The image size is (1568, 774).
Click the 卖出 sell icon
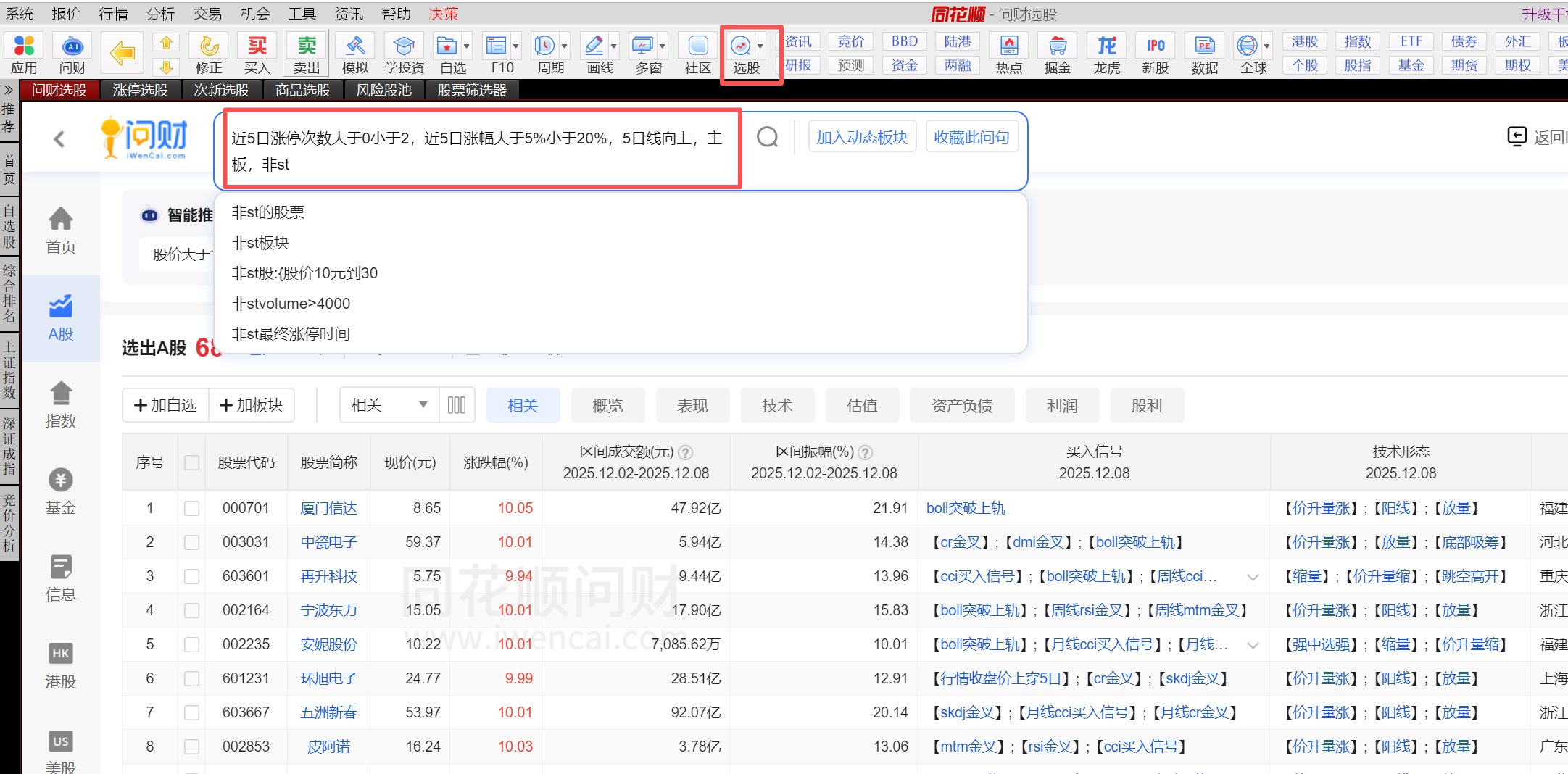click(x=307, y=54)
